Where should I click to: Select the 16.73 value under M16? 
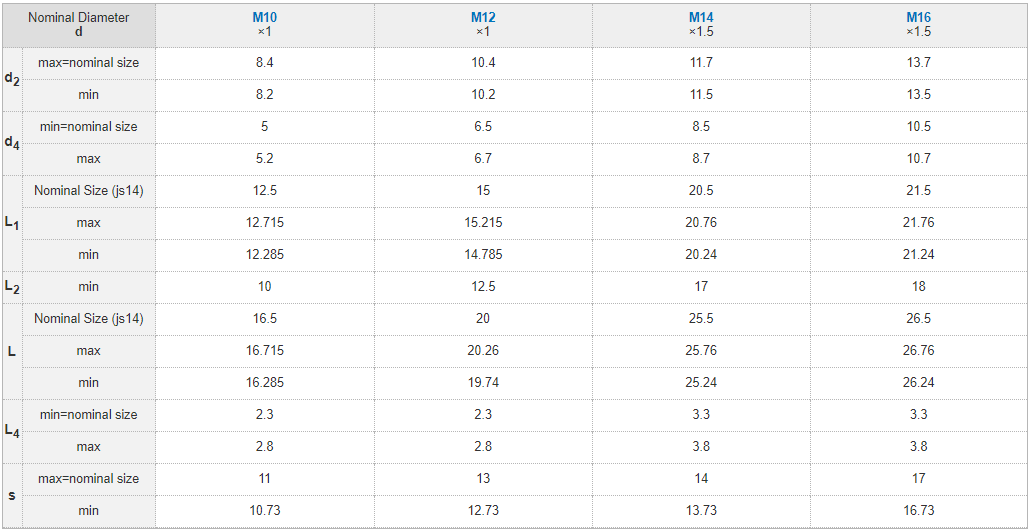[x=918, y=511]
